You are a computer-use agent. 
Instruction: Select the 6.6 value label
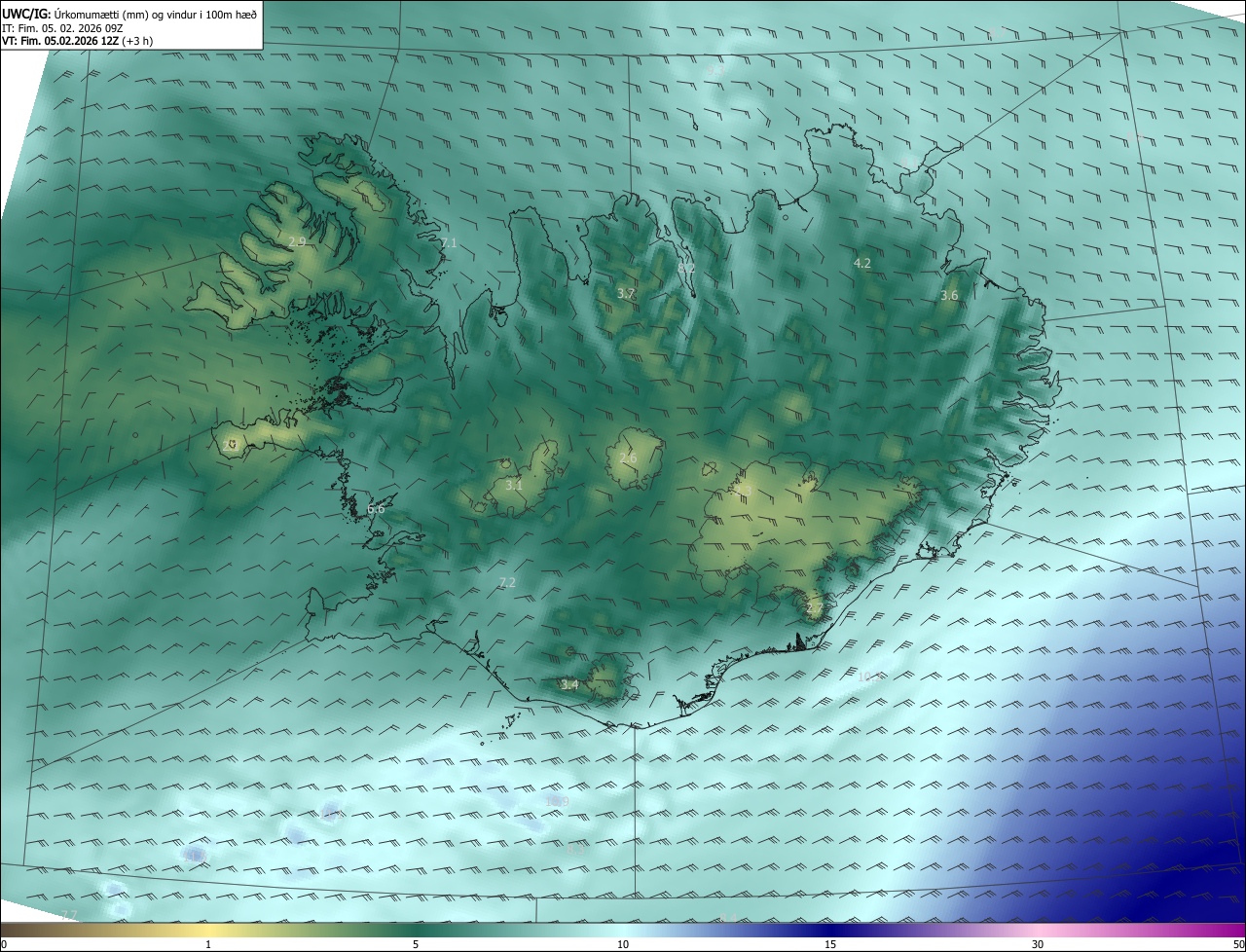pos(376,509)
